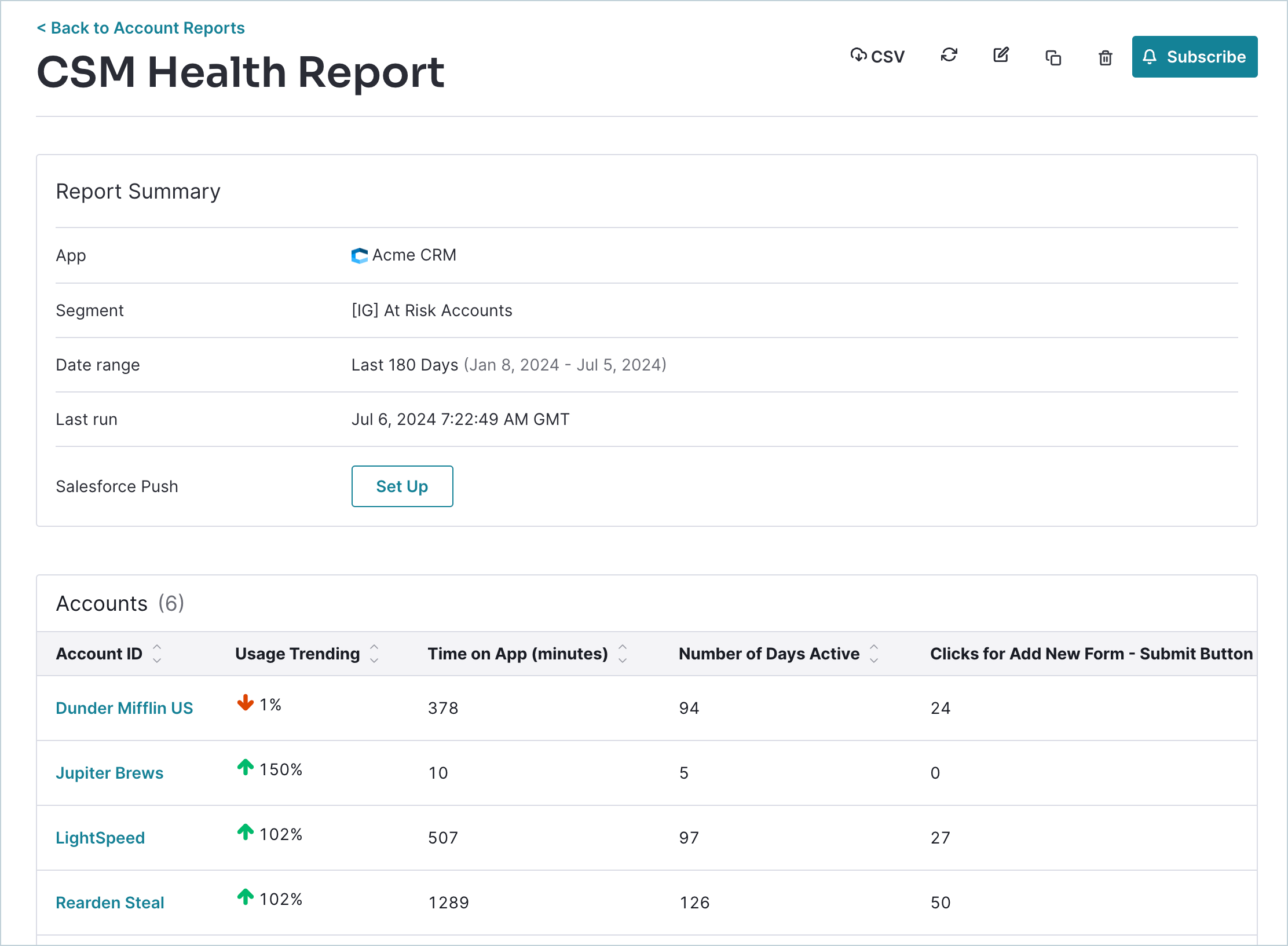This screenshot has height=946, width=1288.
Task: Click the 1289 minutes cell for Rearden Steal
Action: click(449, 903)
